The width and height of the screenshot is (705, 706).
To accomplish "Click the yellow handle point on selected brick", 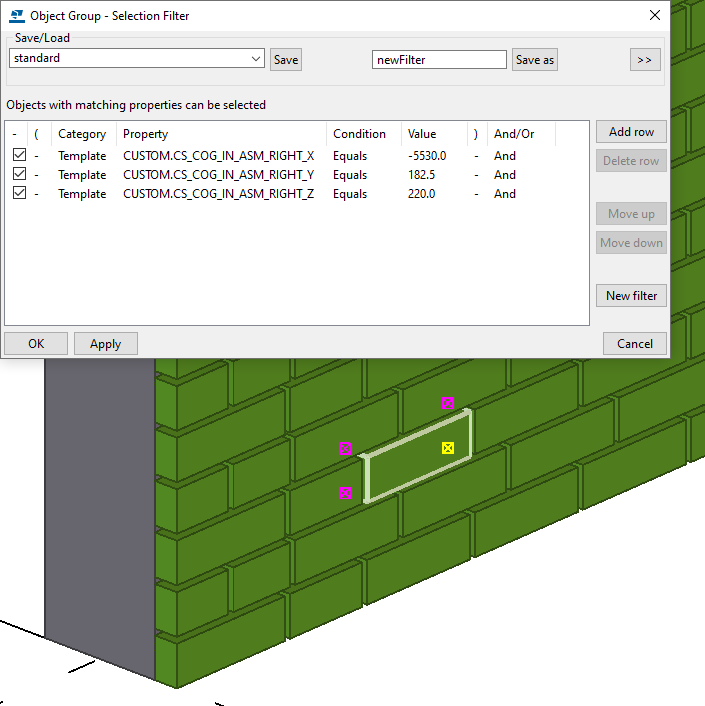I will 448,448.
